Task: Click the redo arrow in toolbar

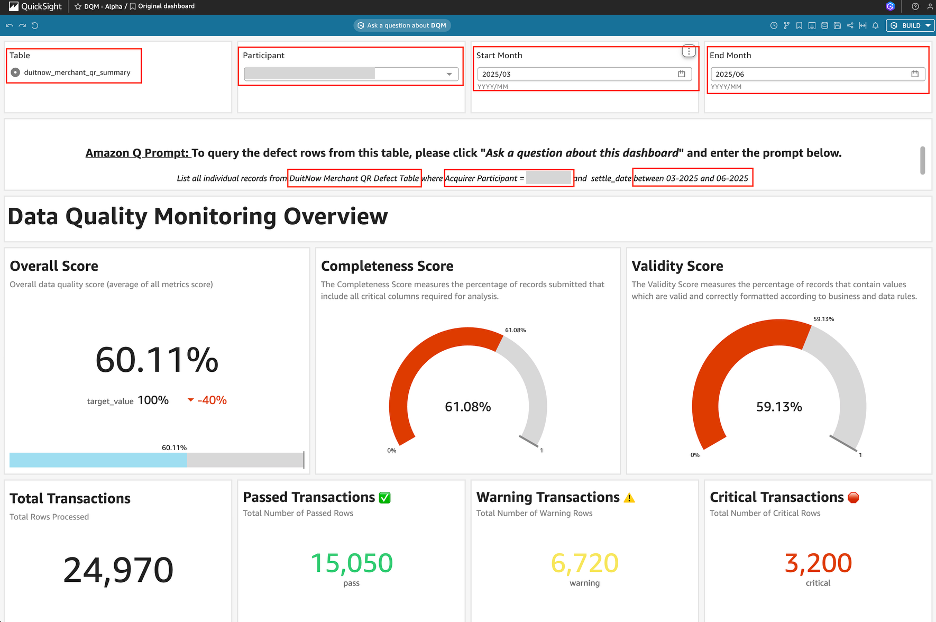Action: 22,25
